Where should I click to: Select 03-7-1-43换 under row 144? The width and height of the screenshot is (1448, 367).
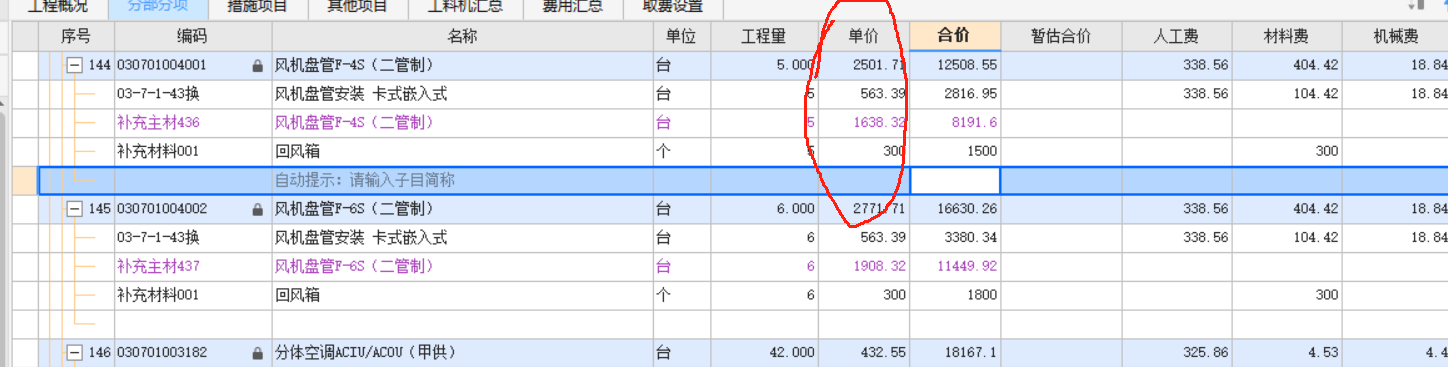(158, 95)
